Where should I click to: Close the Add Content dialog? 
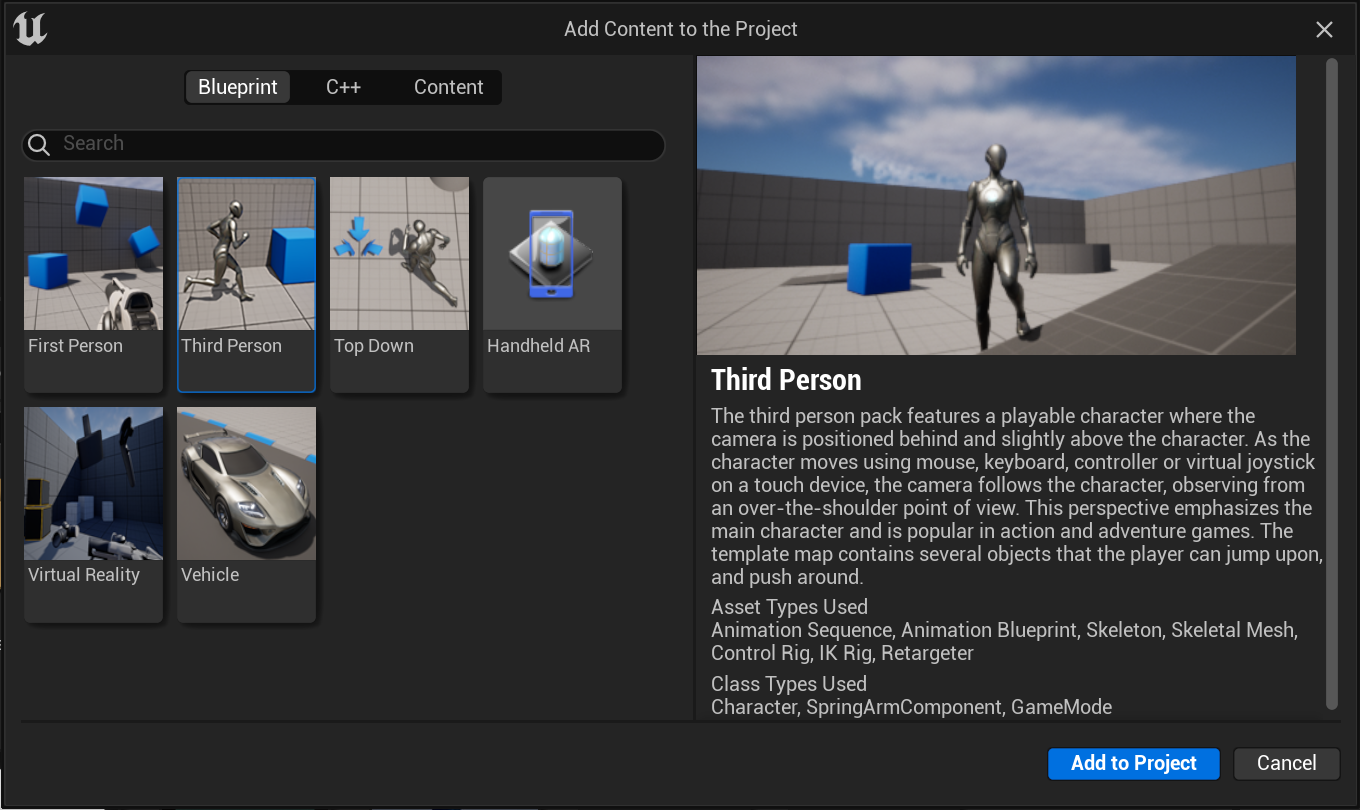[x=1325, y=30]
